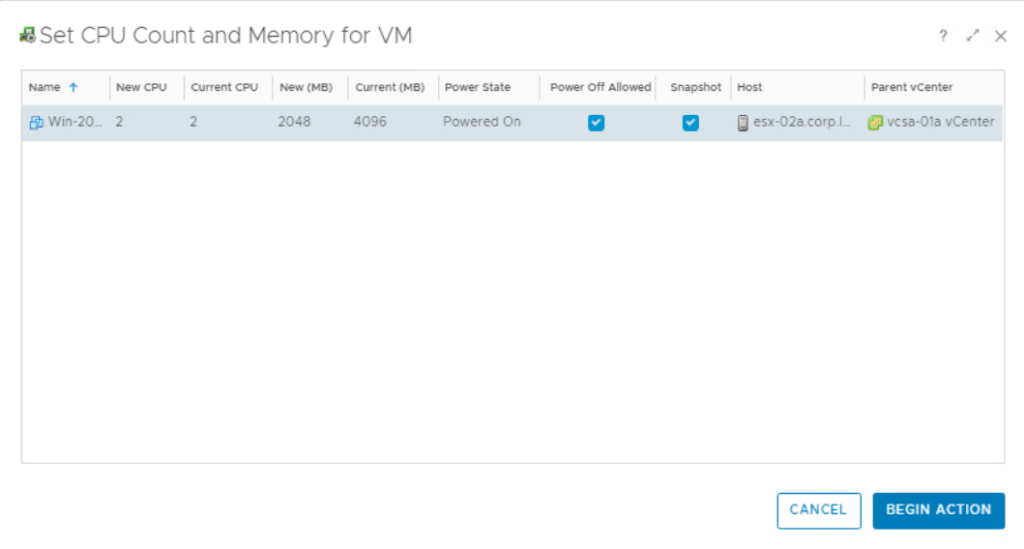Click the host icon beside esx-02a
Screen dimensions: 1024x549
[x=743, y=123]
